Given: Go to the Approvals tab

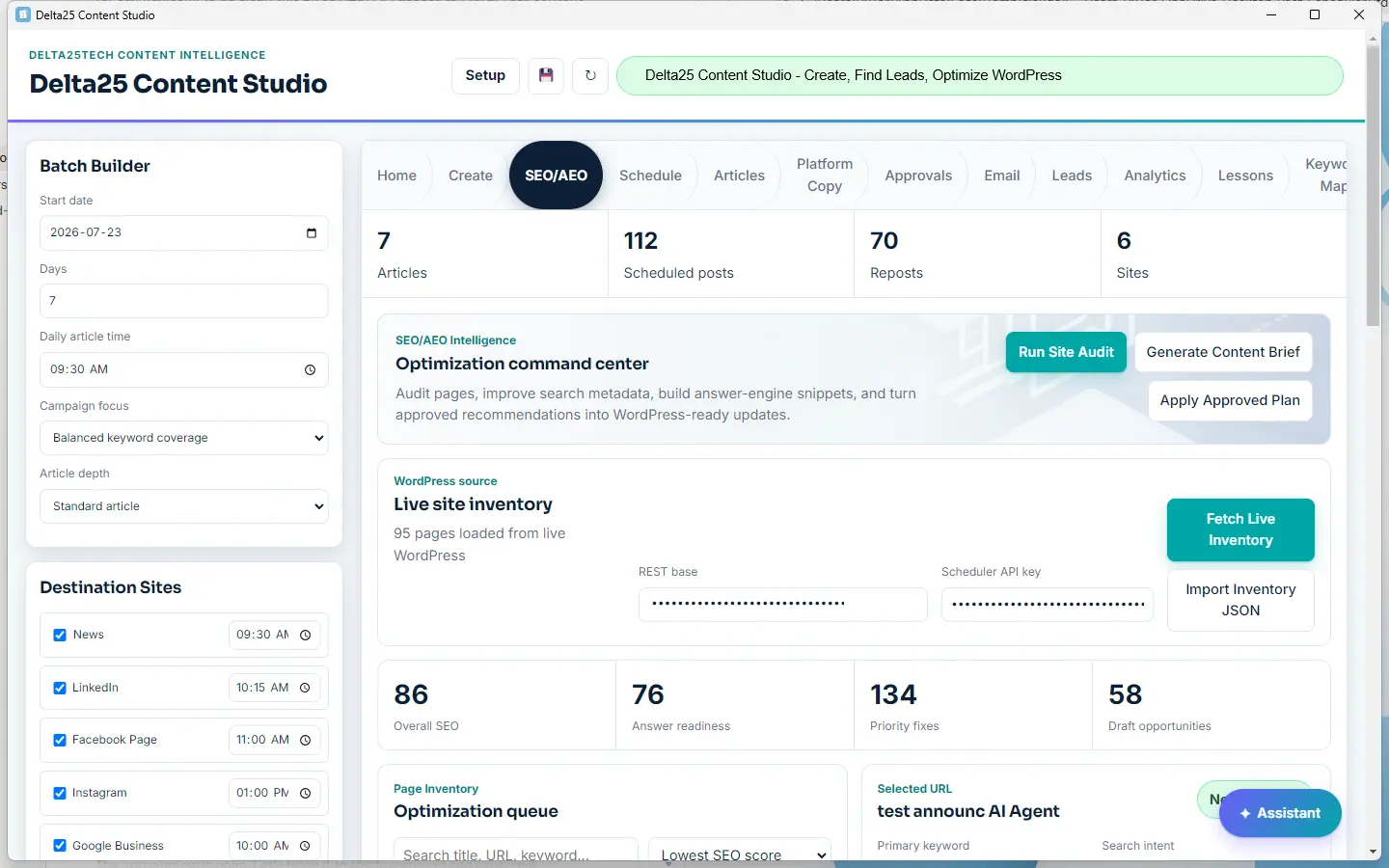Looking at the screenshot, I should (918, 176).
